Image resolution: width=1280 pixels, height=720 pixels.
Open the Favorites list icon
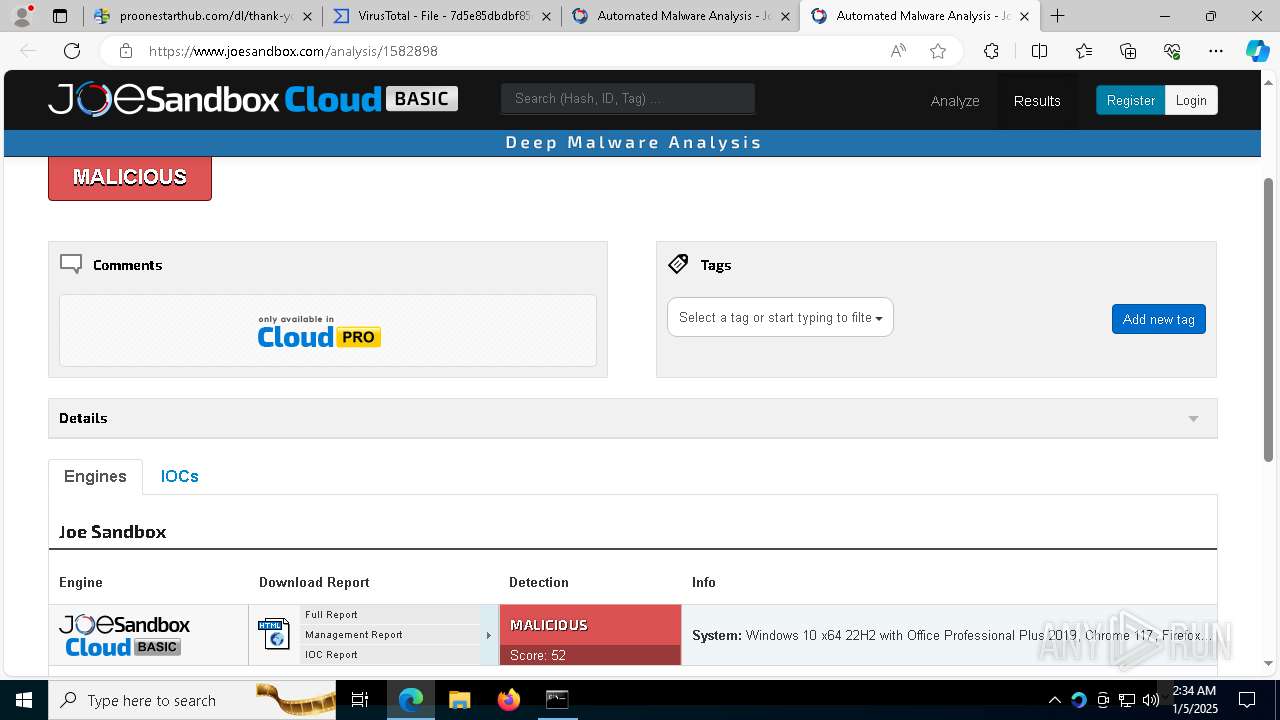[1084, 51]
